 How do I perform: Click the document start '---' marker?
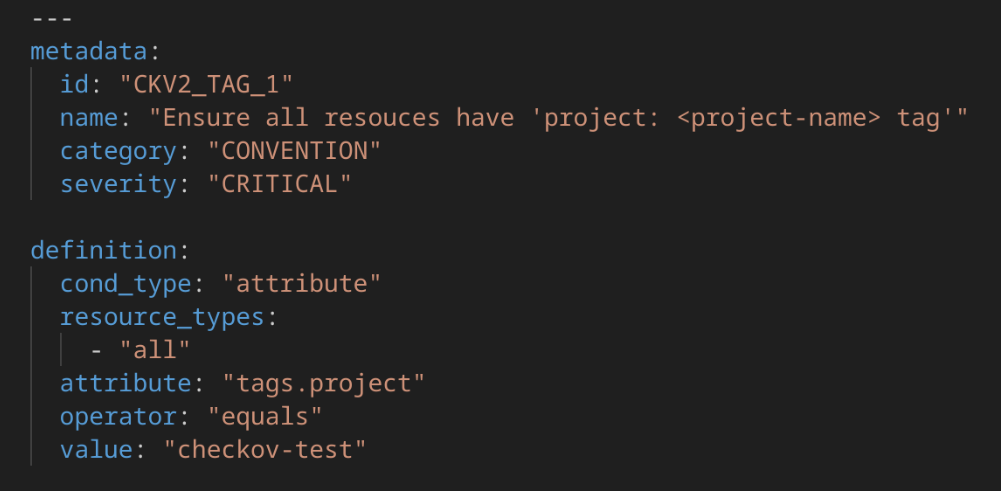[53, 18]
